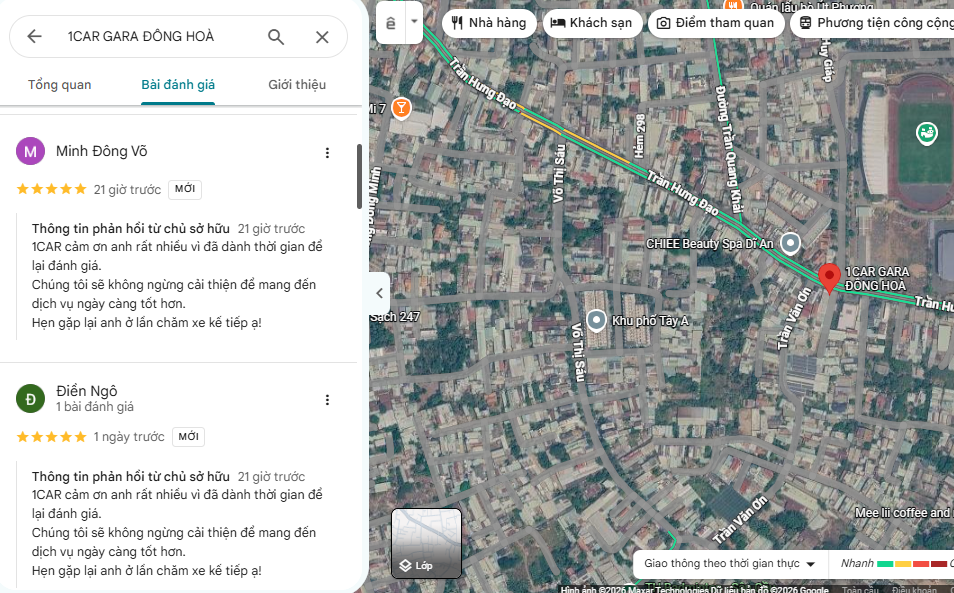954x593 pixels.
Task: Click the magnifier search icon
Action: (x=276, y=37)
